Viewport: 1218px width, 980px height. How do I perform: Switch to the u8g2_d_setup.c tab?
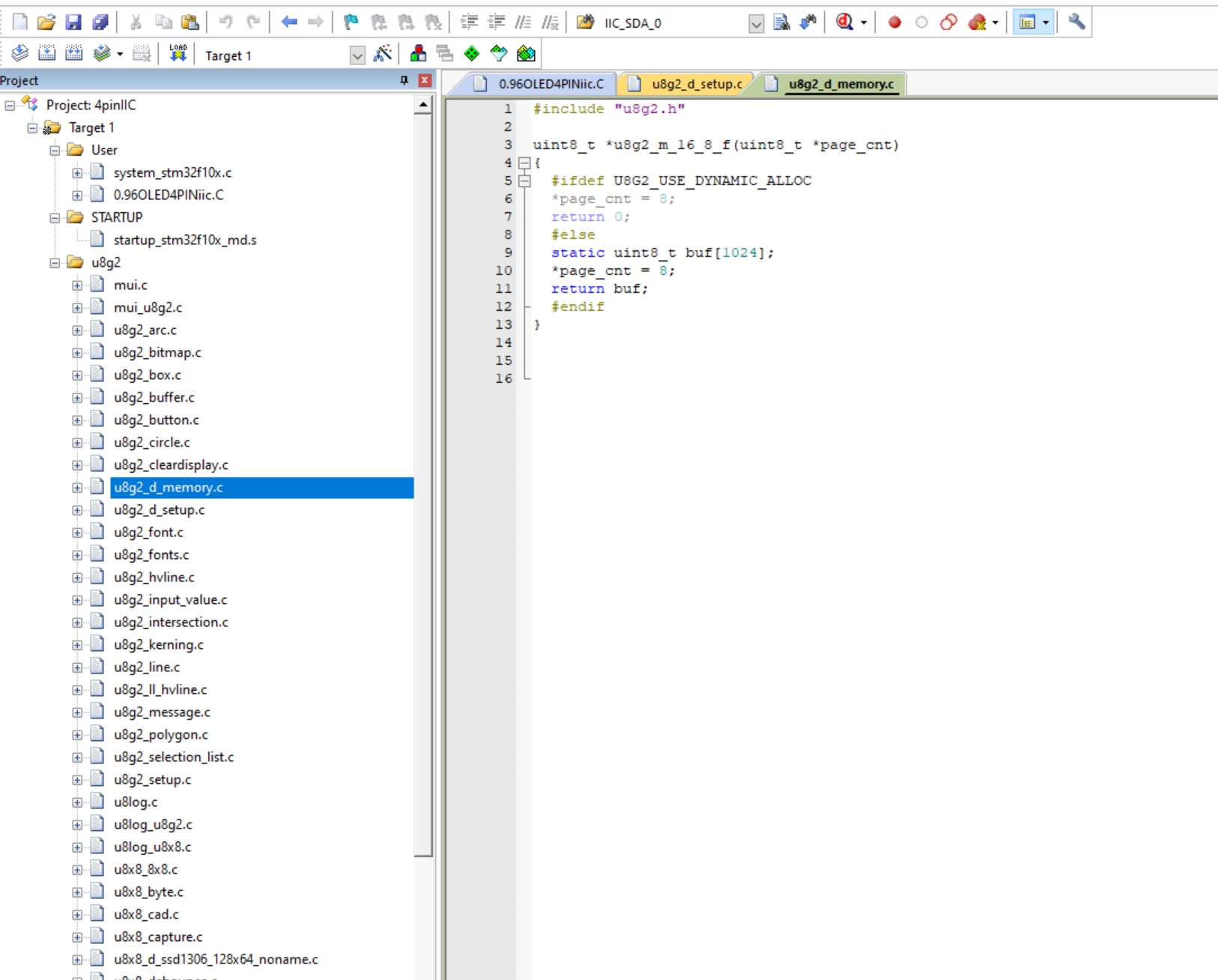tap(696, 84)
